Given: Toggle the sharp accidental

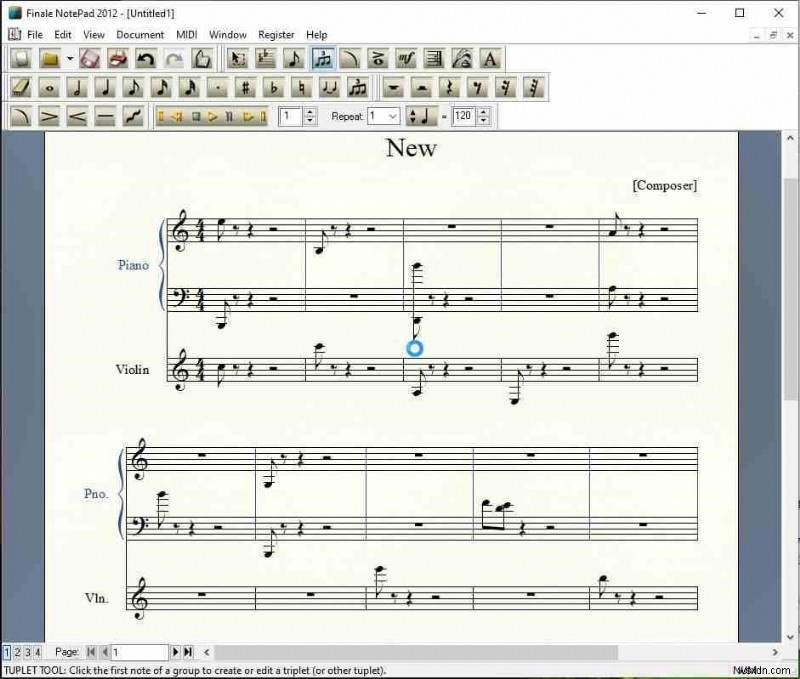Looking at the screenshot, I should coord(245,87).
